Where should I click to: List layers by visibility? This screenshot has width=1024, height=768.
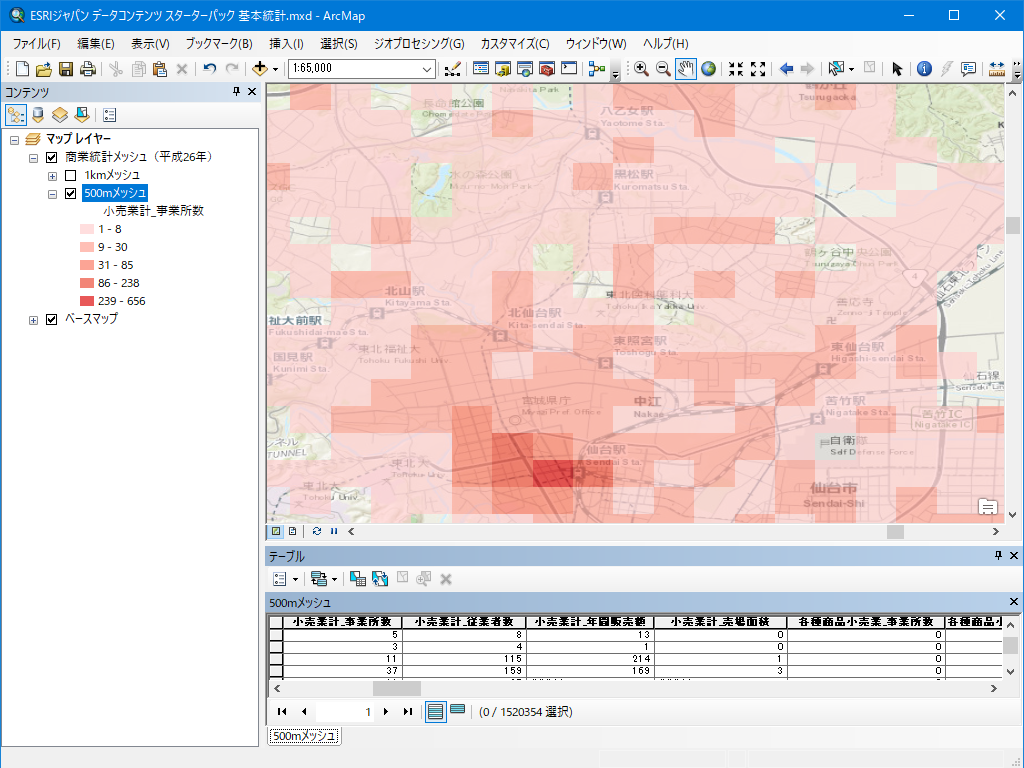[x=60, y=116]
